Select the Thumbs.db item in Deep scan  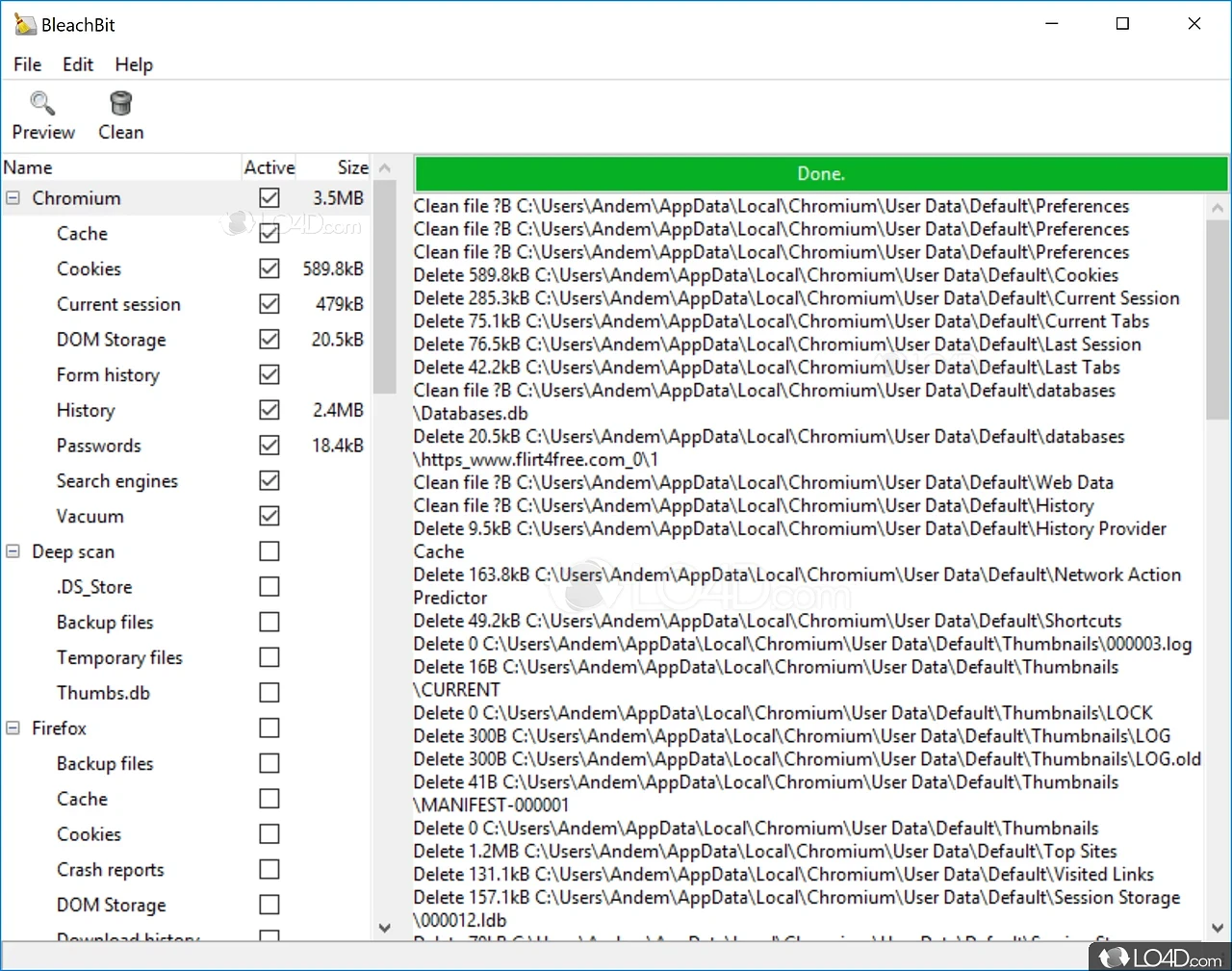click(103, 693)
